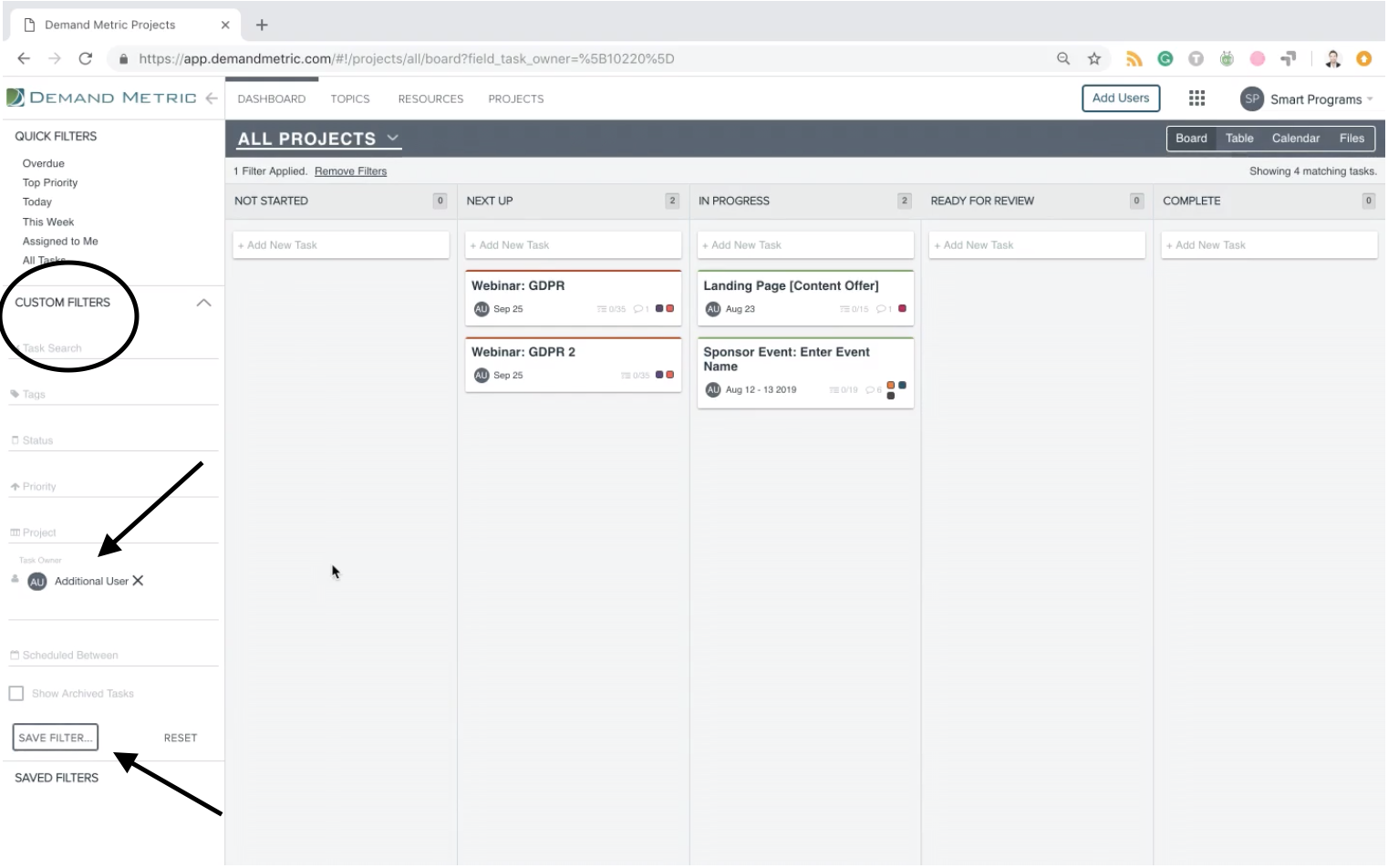
Task: Toggle Show Archived Tasks checkbox
Action: pyautogui.click(x=16, y=694)
